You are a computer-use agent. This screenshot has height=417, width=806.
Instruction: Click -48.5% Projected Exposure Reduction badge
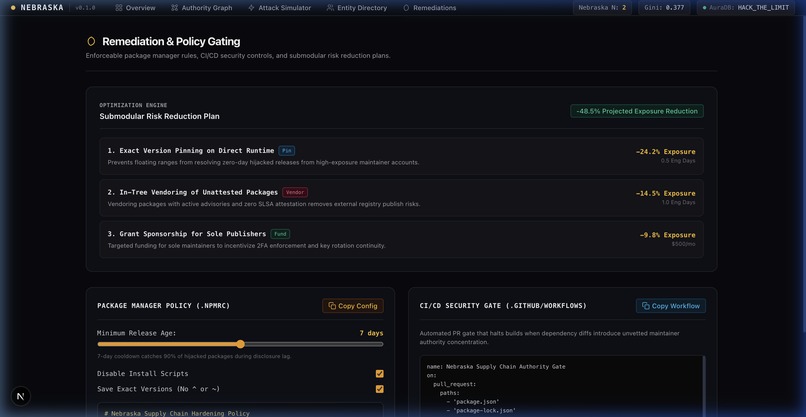[637, 111]
